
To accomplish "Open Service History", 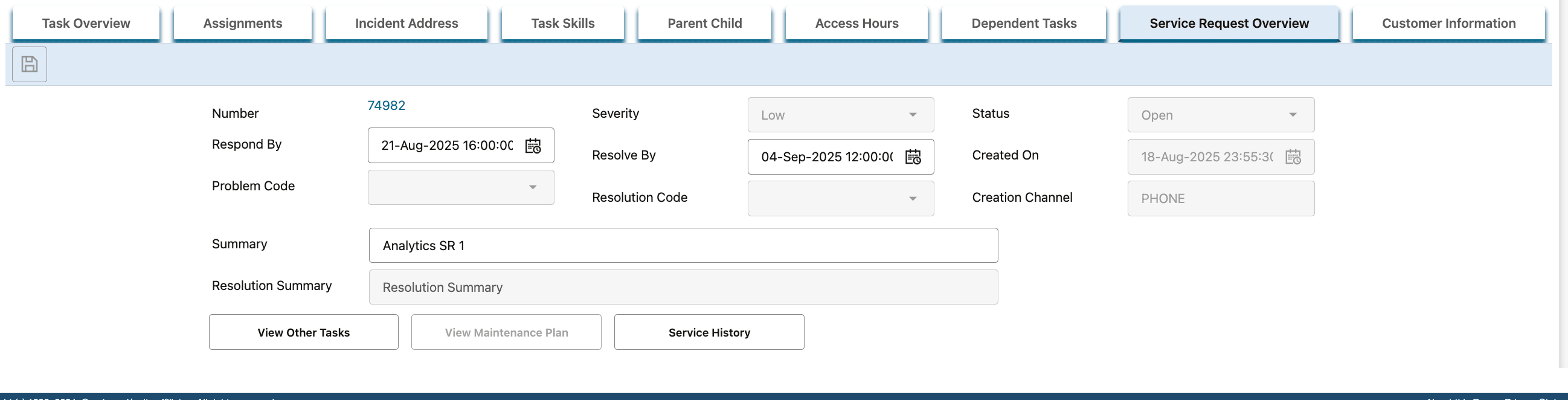I will 708,332.
